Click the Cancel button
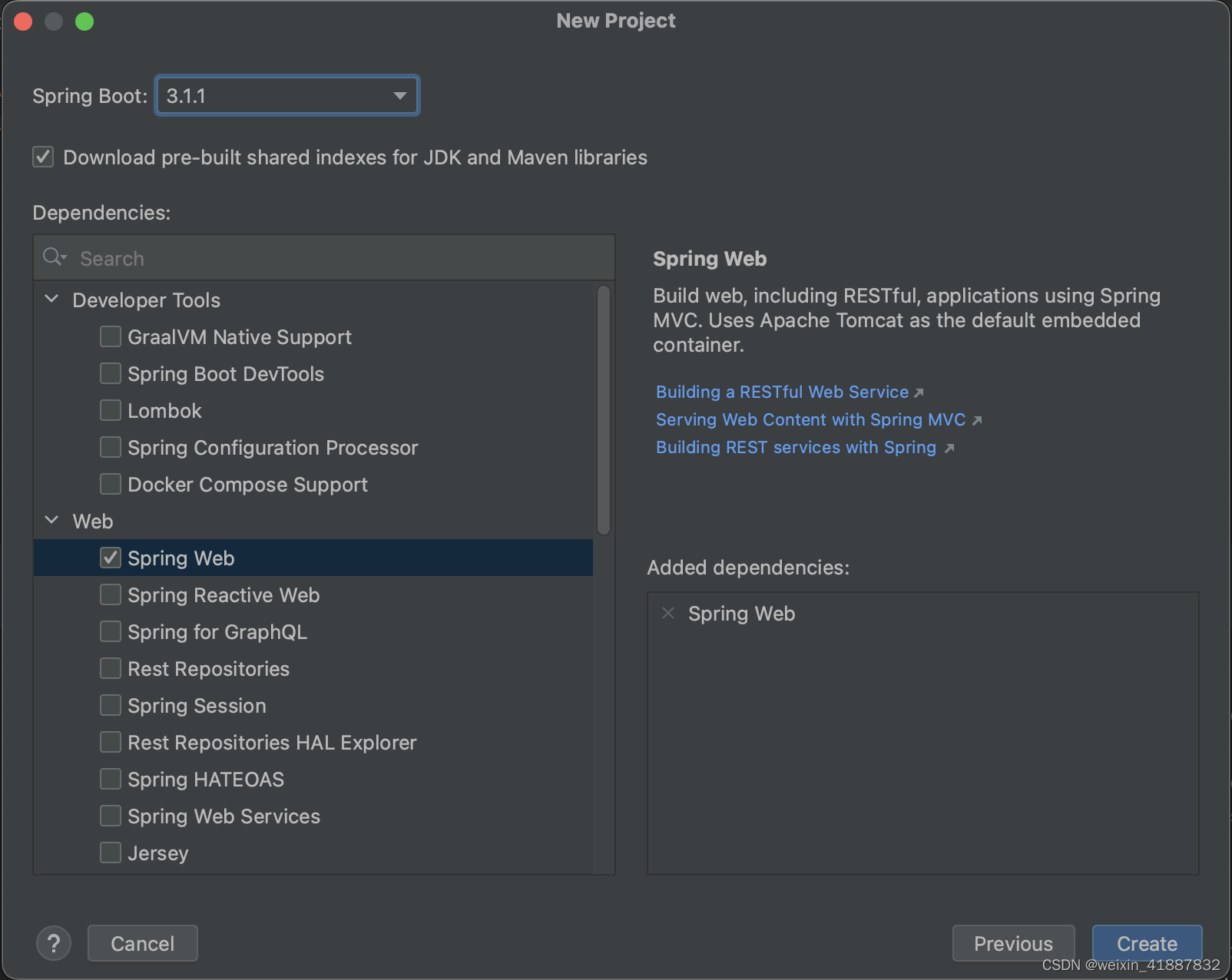This screenshot has width=1232, height=980. click(x=143, y=943)
